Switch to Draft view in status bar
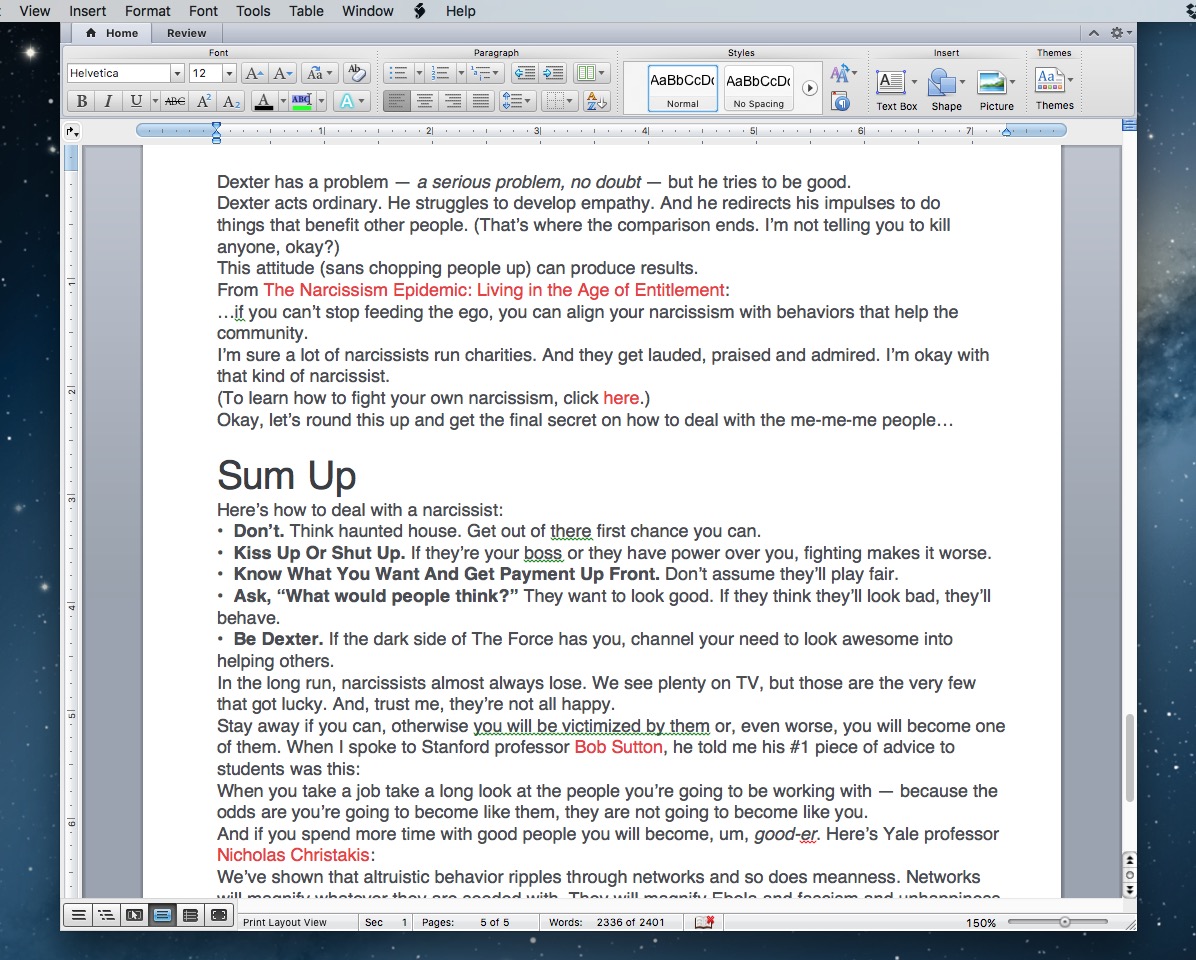 (x=78, y=915)
